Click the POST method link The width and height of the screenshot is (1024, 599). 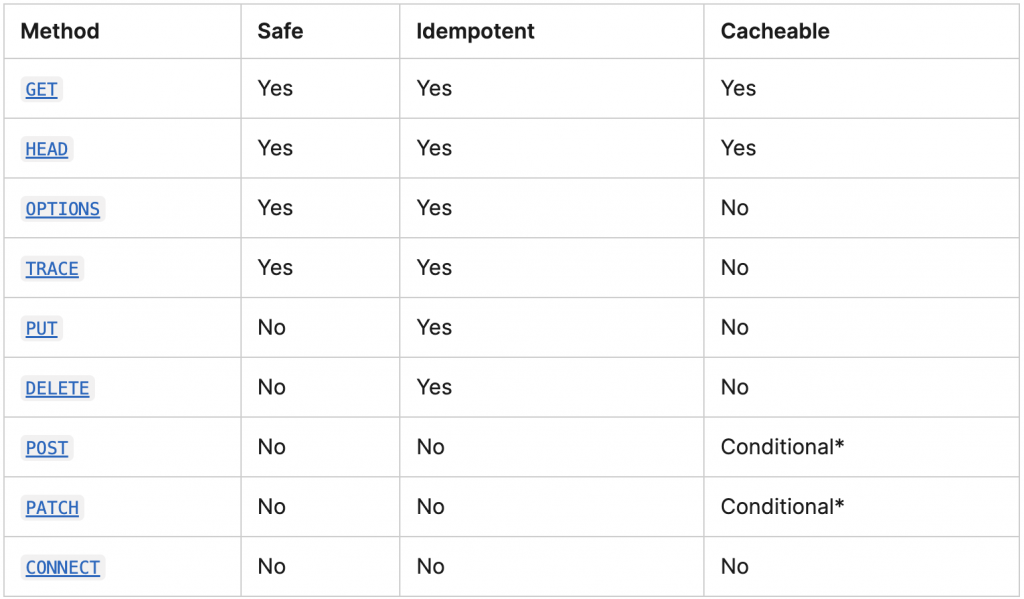tap(47, 448)
